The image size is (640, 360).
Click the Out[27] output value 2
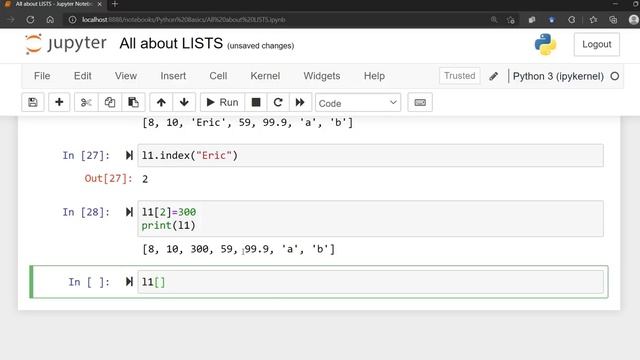[145, 179]
